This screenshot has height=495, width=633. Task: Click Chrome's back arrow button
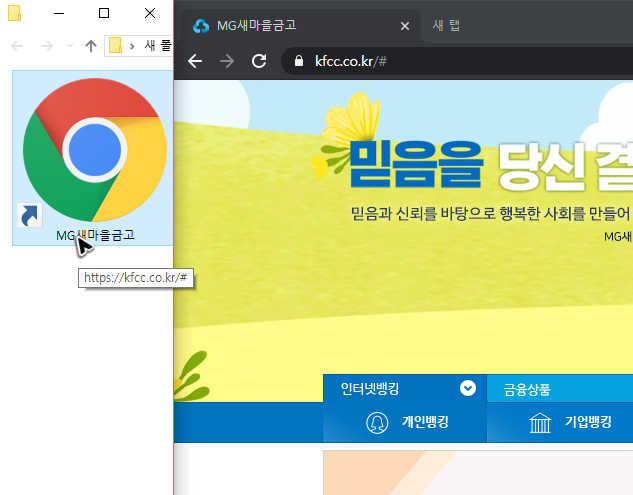pos(195,61)
